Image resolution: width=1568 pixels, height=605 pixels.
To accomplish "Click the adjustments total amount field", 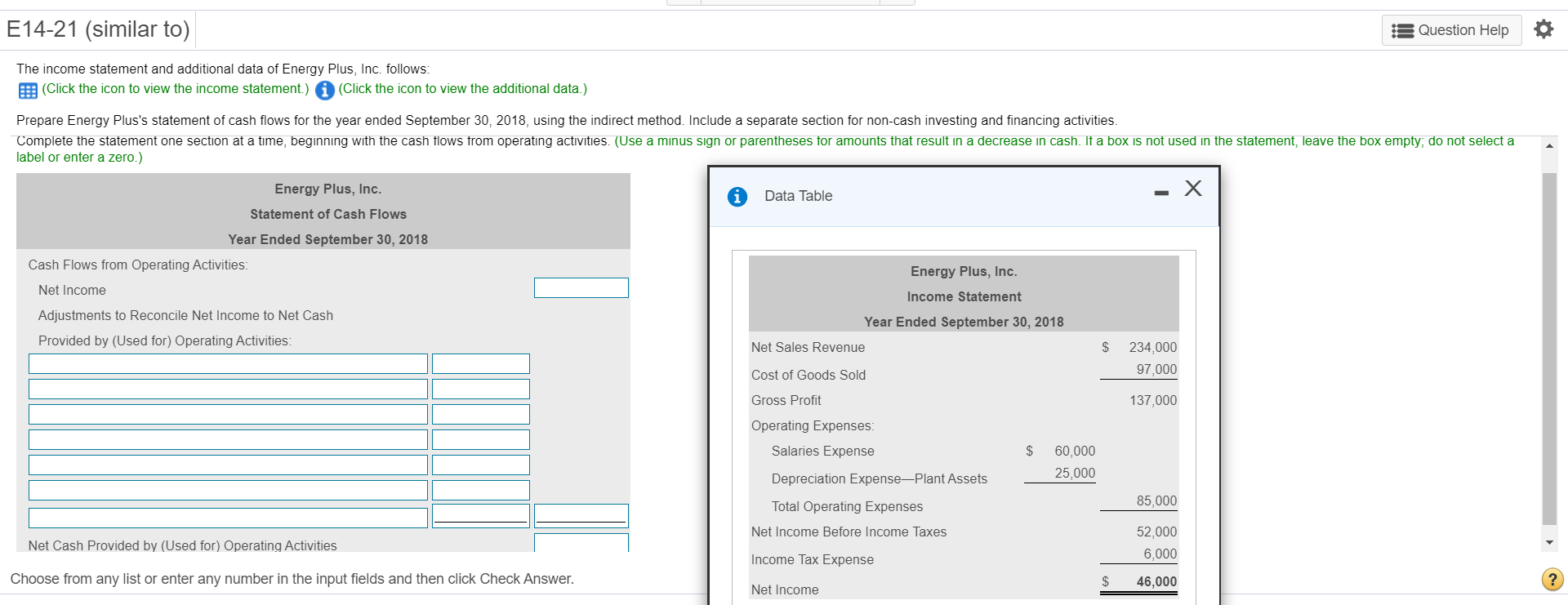I will point(581,516).
